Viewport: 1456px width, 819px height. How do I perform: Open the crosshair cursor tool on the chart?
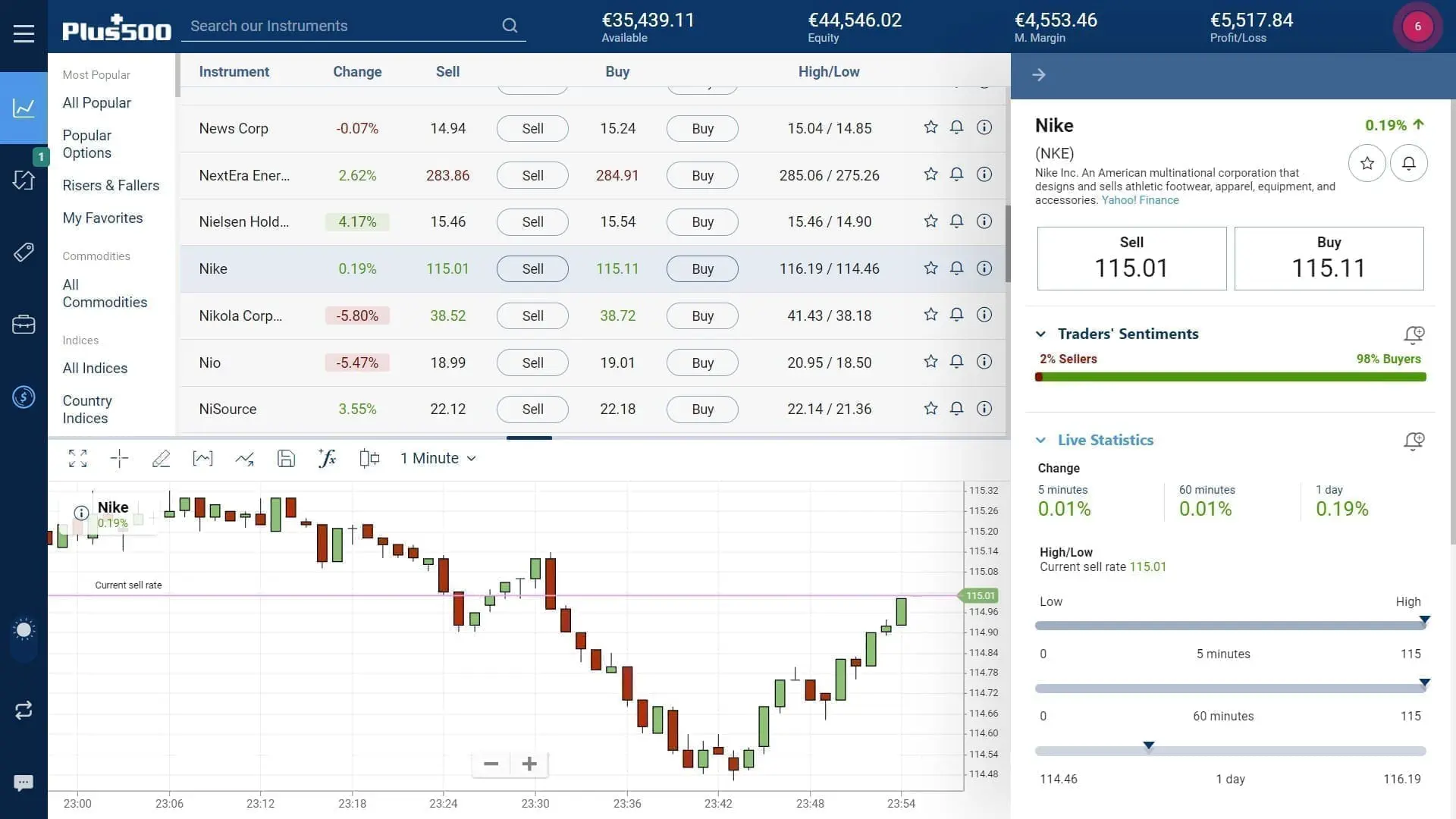[x=119, y=458]
